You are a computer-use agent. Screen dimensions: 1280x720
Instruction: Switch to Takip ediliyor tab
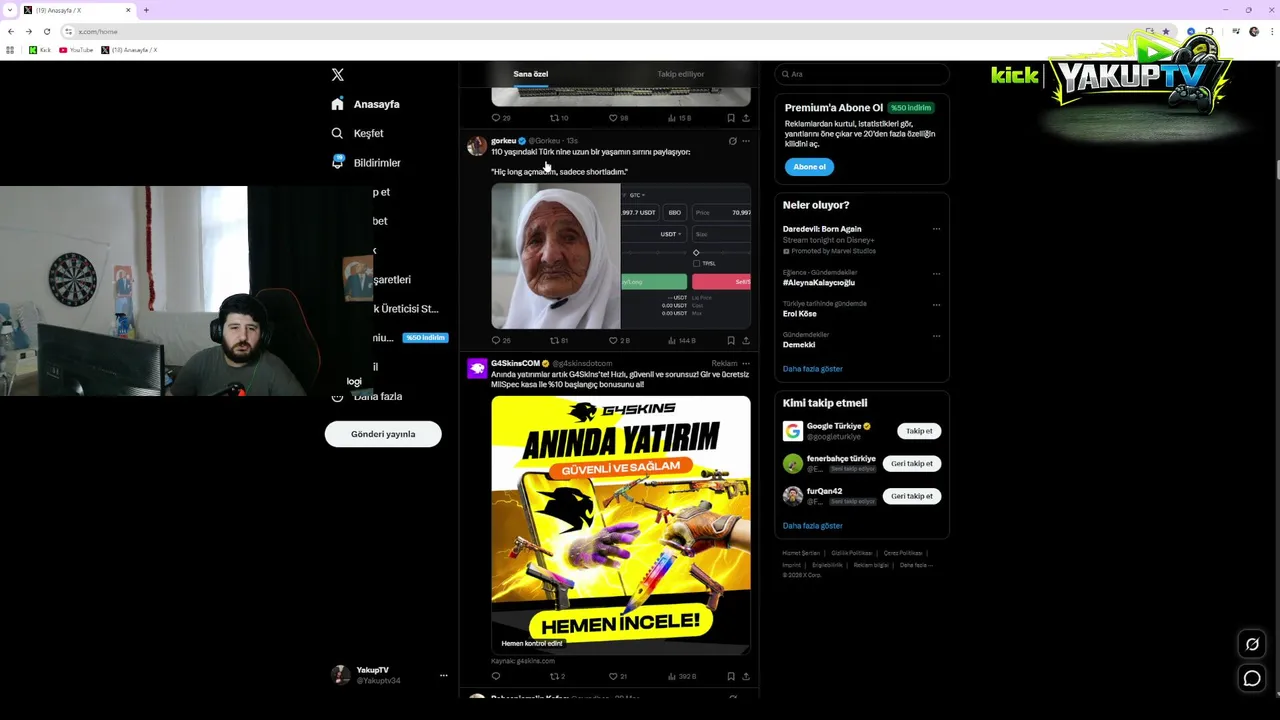pyautogui.click(x=681, y=74)
